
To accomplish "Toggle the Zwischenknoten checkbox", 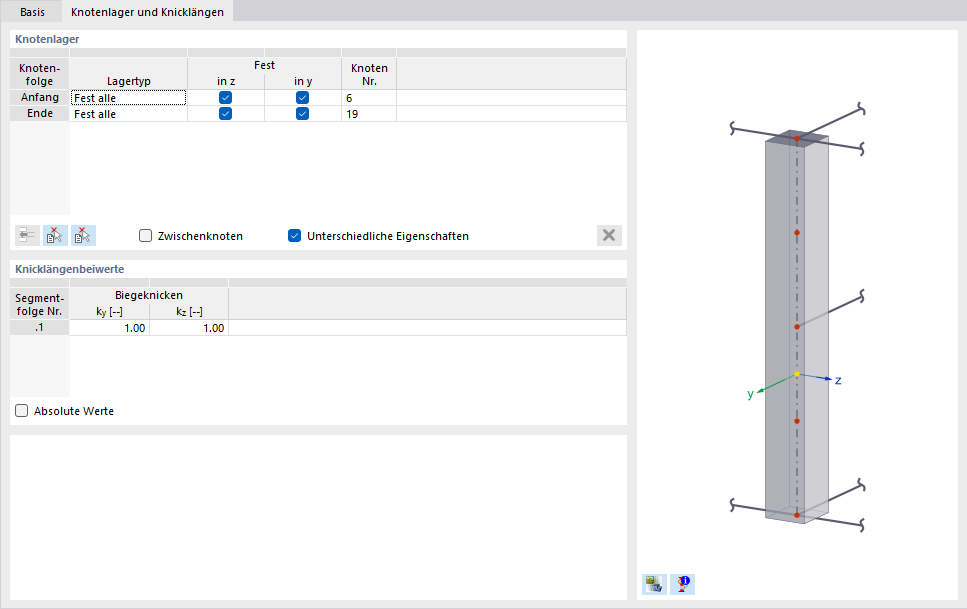I will pos(146,236).
